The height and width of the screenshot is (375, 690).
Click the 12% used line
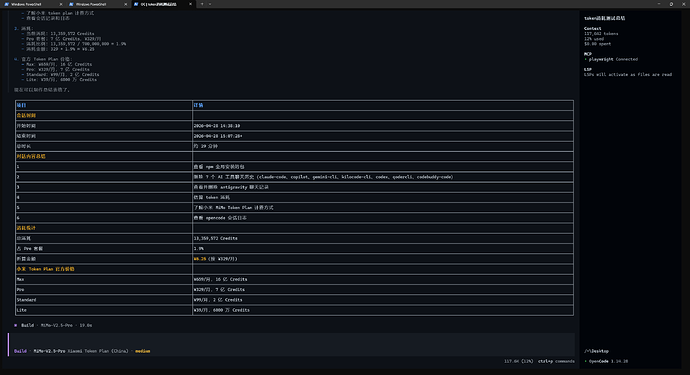point(594,39)
